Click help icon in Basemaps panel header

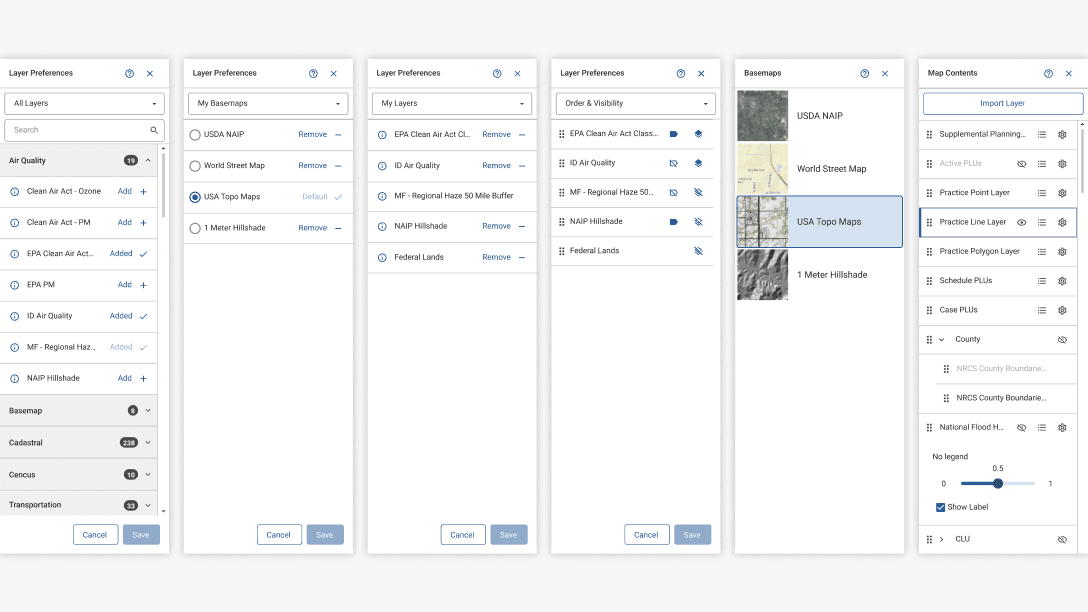(865, 73)
